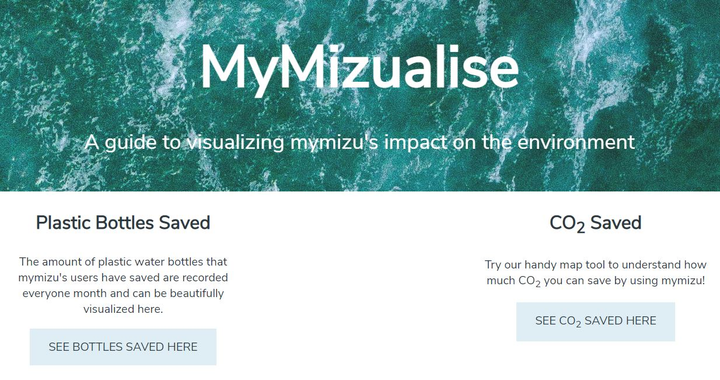Viewport: 720px width, 380px height.
Task: Click the SEE BOTTLES SAVED HERE button
Action: pos(123,346)
